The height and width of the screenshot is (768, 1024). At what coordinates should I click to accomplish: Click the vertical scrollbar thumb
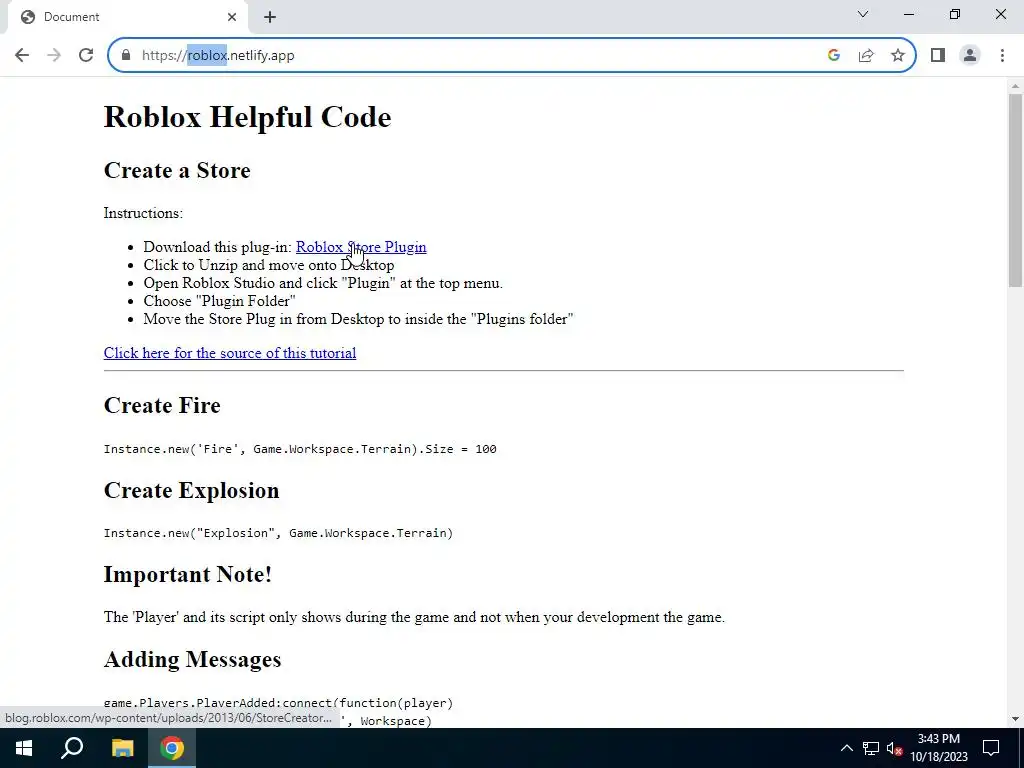pos(1015,189)
